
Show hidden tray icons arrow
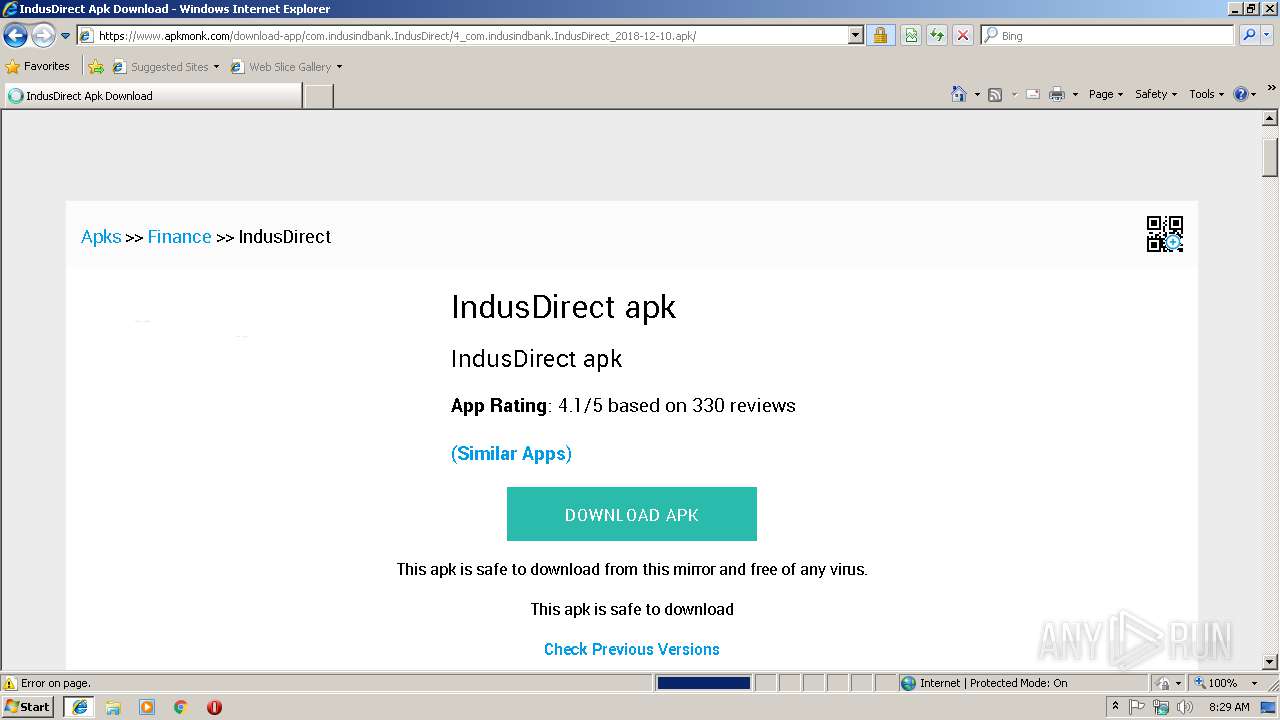click(x=1115, y=707)
